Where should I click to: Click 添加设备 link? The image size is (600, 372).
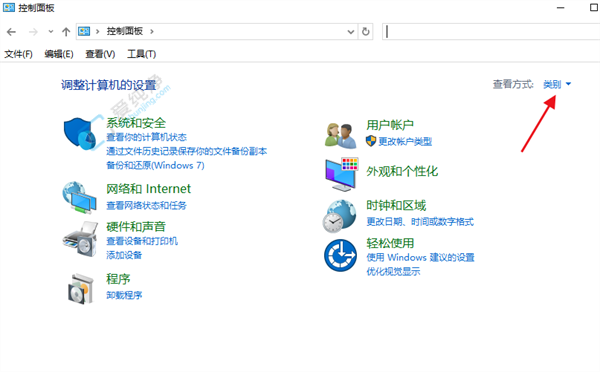(124, 255)
